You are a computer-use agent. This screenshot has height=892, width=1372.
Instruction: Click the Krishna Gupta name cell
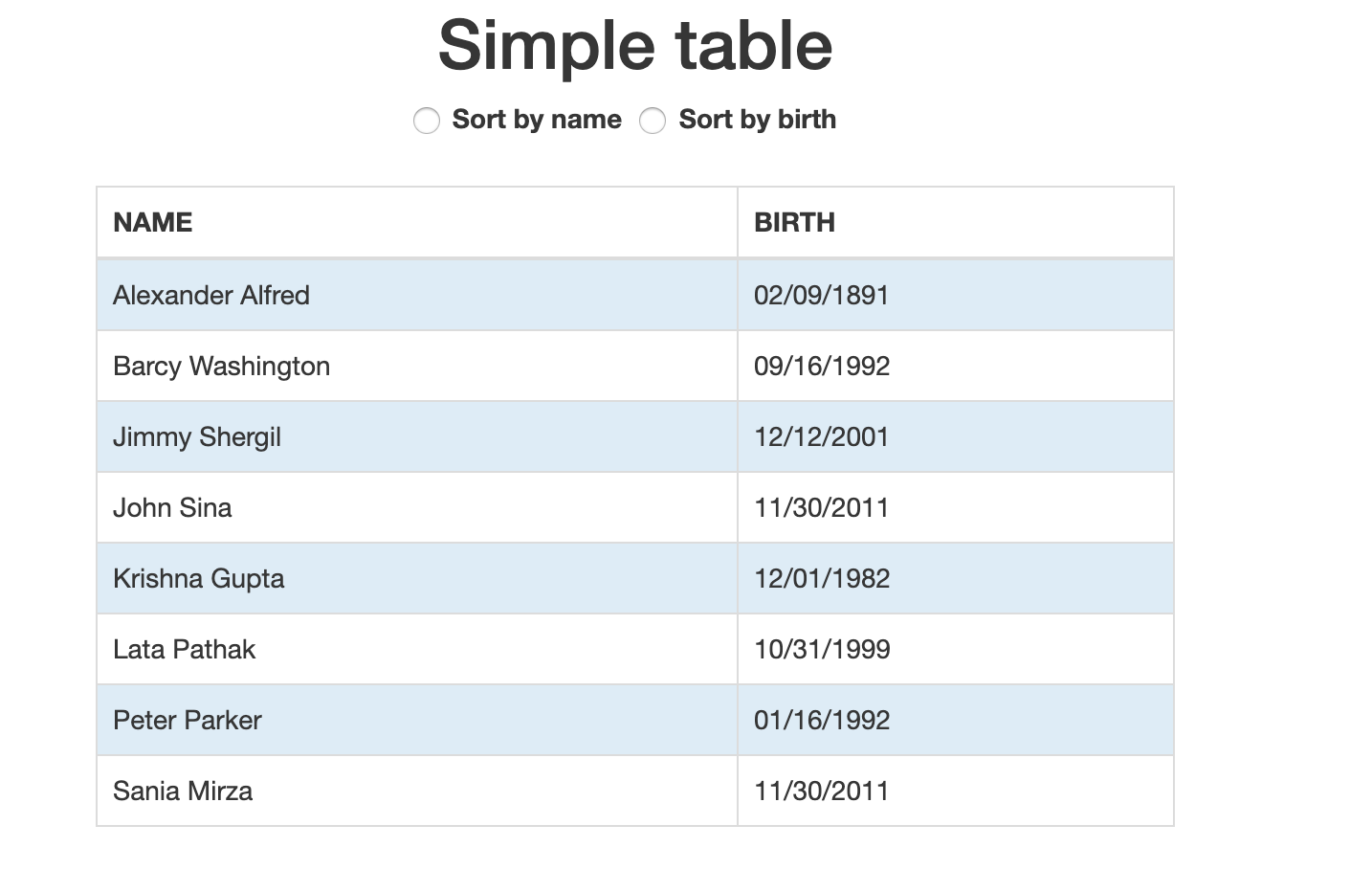click(198, 578)
